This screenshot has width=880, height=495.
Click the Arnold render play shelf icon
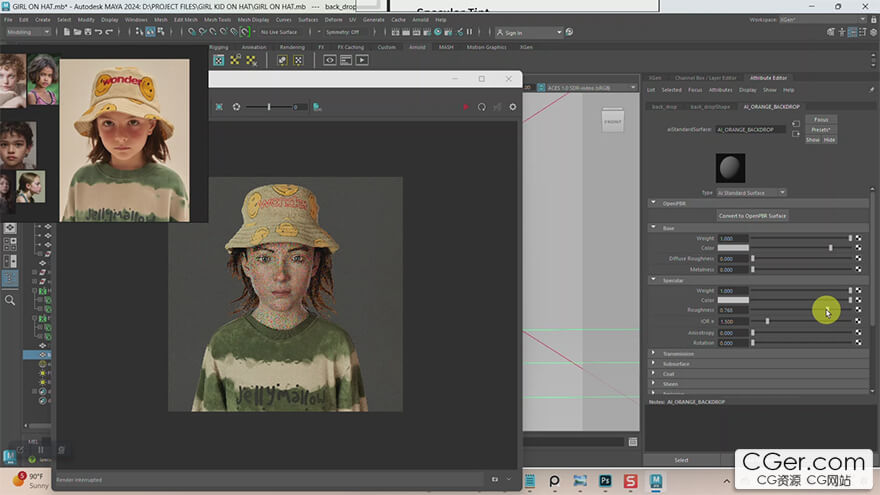click(362, 60)
